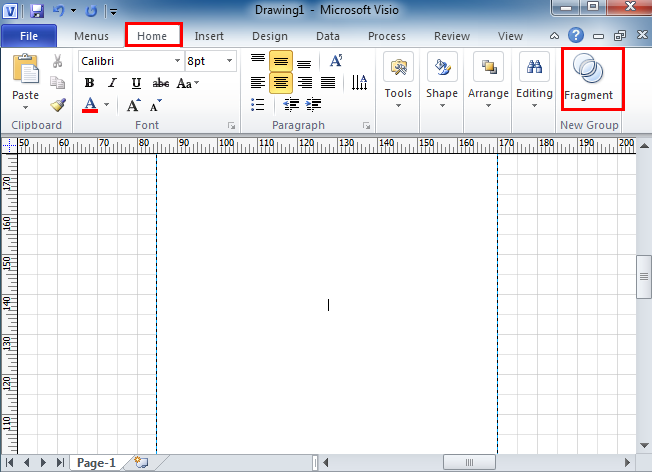652x472 pixels.
Task: Open the Calibri font name dropdown
Action: click(178, 61)
